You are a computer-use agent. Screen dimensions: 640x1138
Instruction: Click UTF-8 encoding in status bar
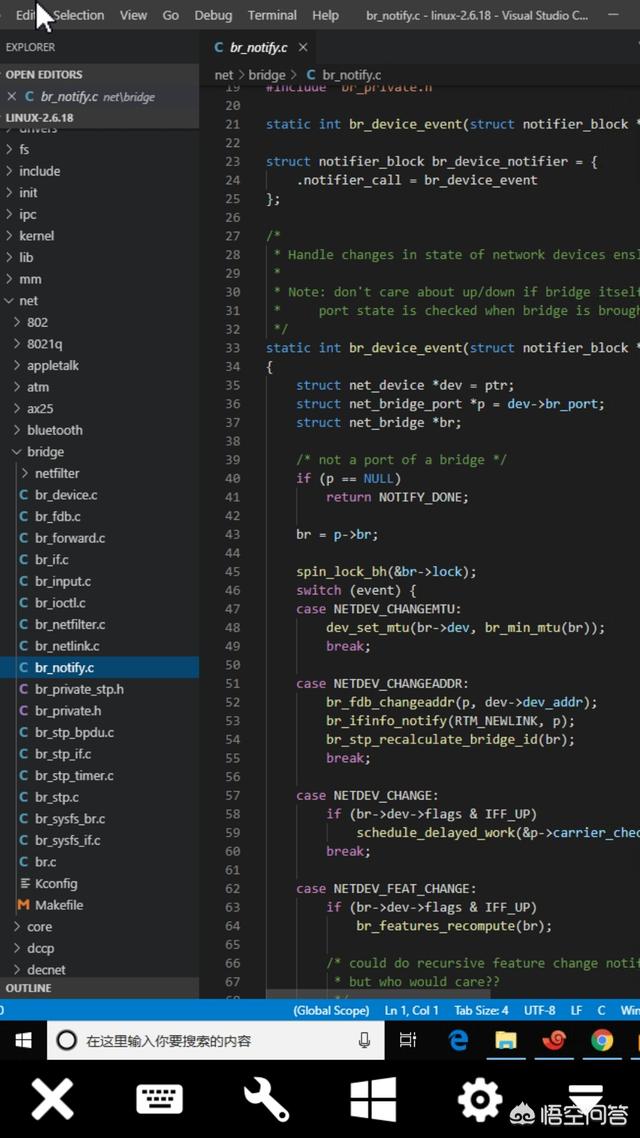point(539,1010)
